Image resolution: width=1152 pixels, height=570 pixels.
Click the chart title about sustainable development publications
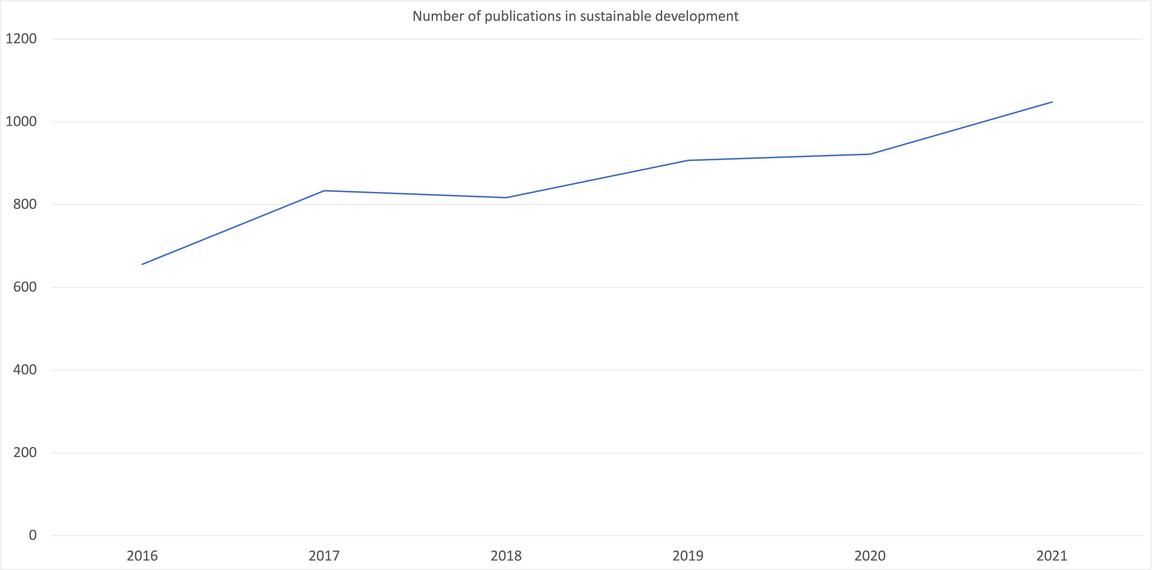(575, 16)
